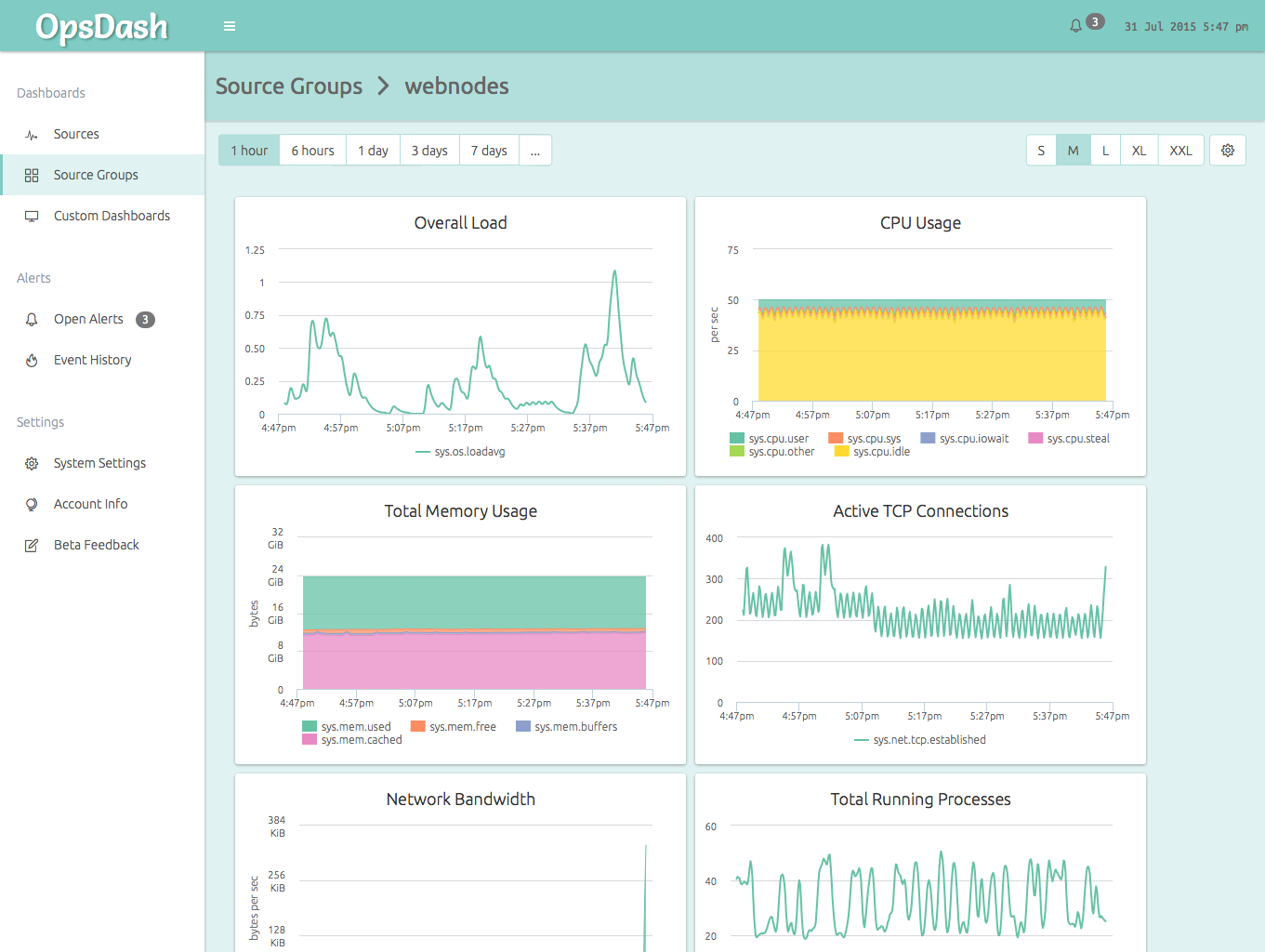Open System Settings via gear icon

pos(32,463)
